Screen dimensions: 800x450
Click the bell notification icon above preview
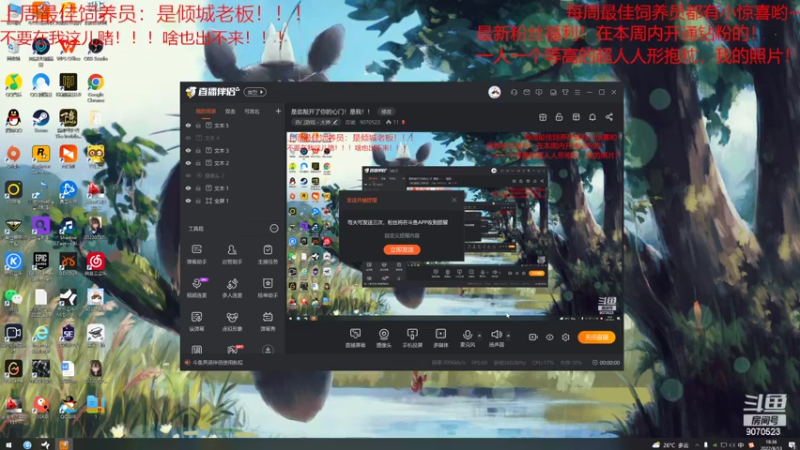pos(592,117)
